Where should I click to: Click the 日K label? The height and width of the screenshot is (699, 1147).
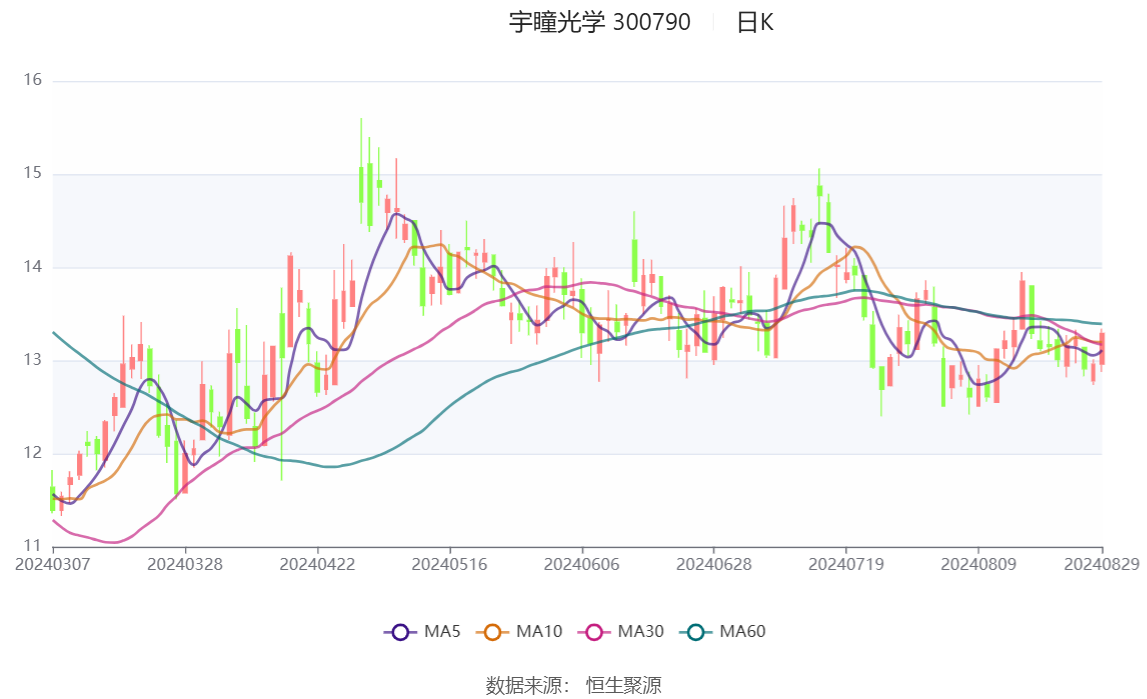755,22
